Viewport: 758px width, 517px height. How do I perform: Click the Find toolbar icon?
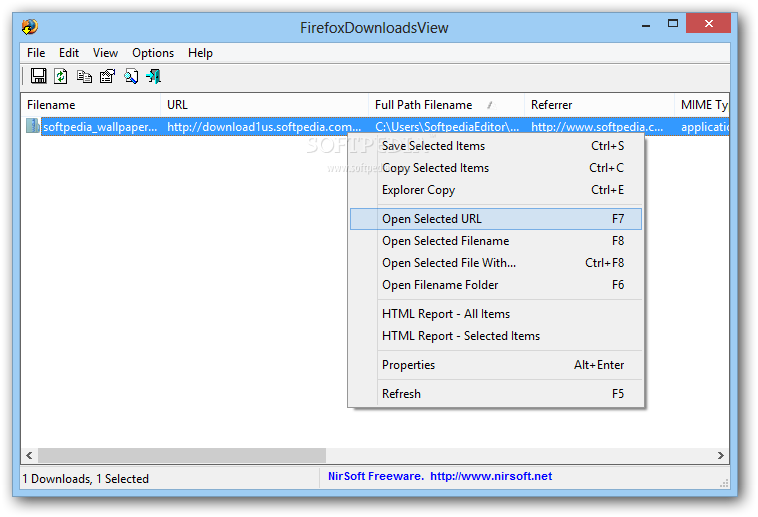point(131,76)
